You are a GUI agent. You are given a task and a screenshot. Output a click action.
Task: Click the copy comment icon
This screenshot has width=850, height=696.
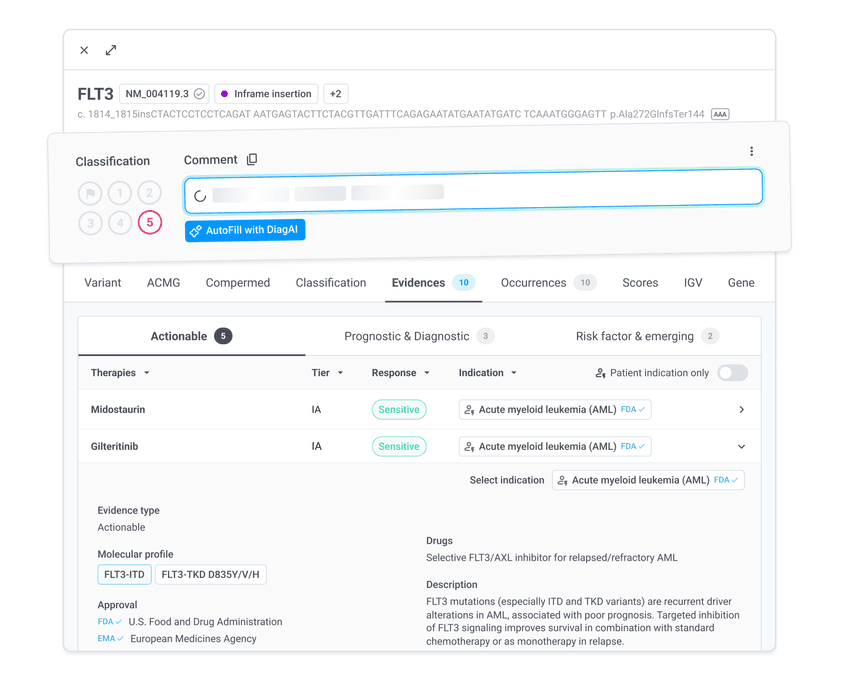pyautogui.click(x=252, y=160)
